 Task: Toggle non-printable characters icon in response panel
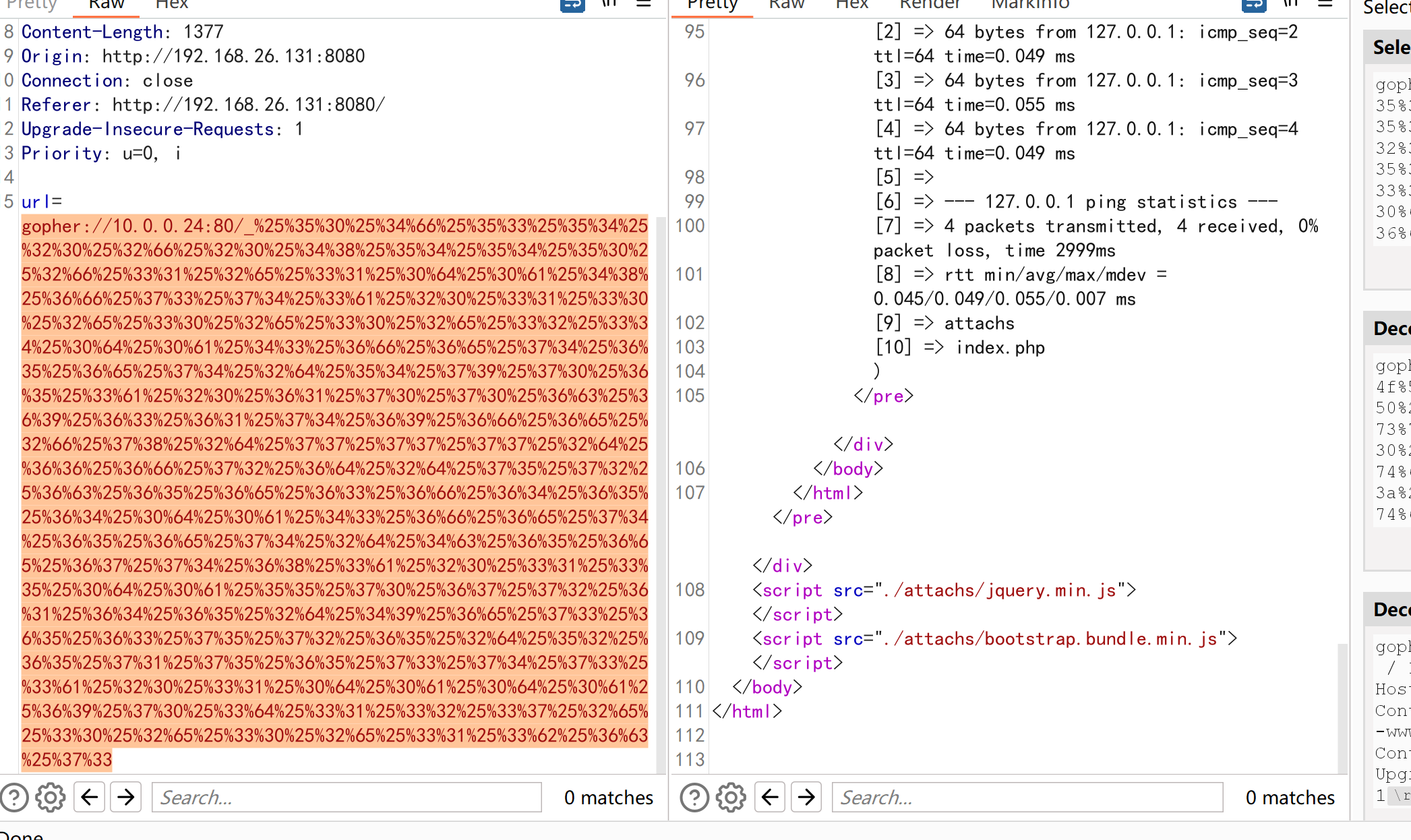[x=1291, y=4]
